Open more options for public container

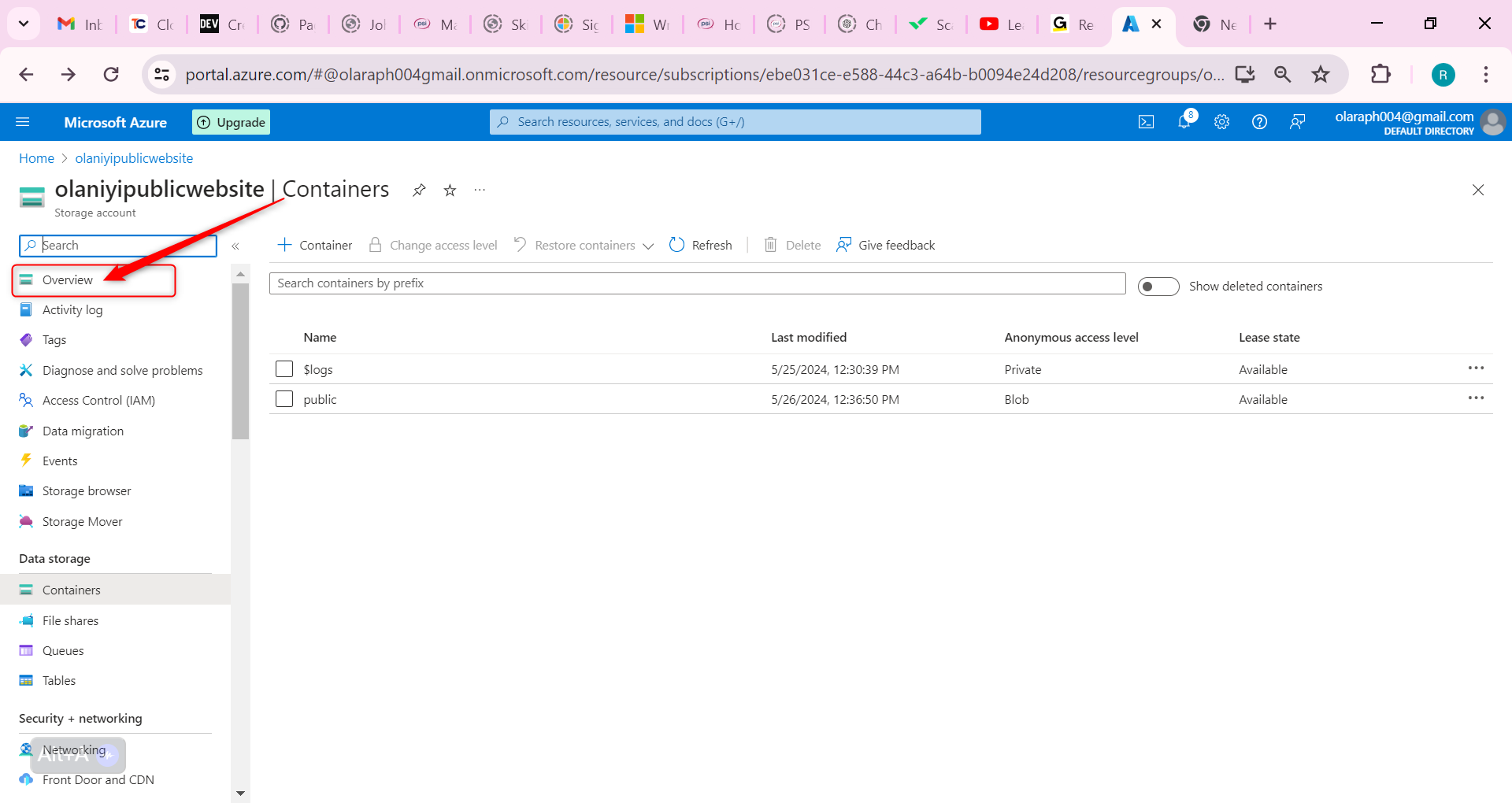point(1475,398)
